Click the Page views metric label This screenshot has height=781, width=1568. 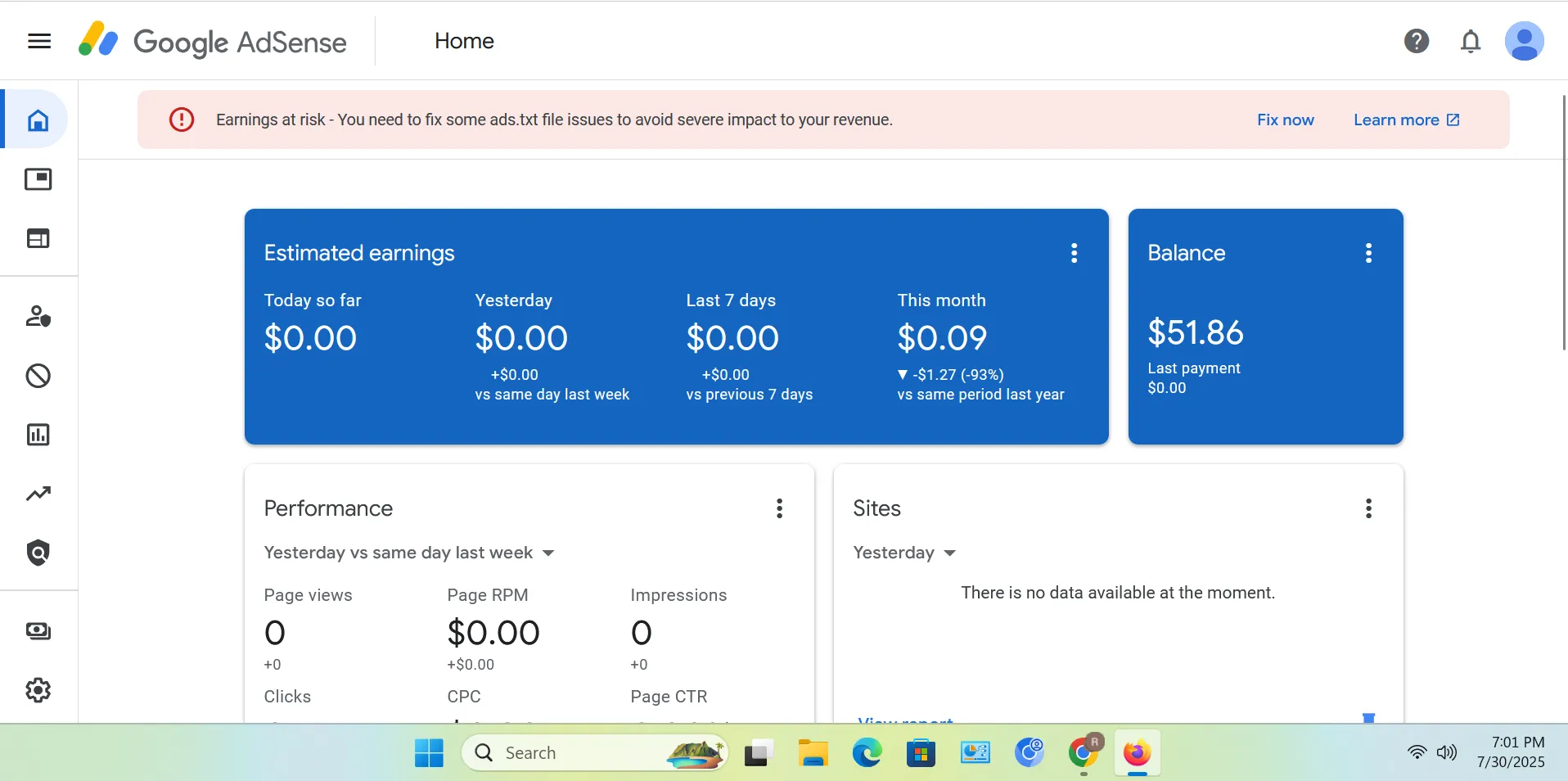tap(308, 595)
